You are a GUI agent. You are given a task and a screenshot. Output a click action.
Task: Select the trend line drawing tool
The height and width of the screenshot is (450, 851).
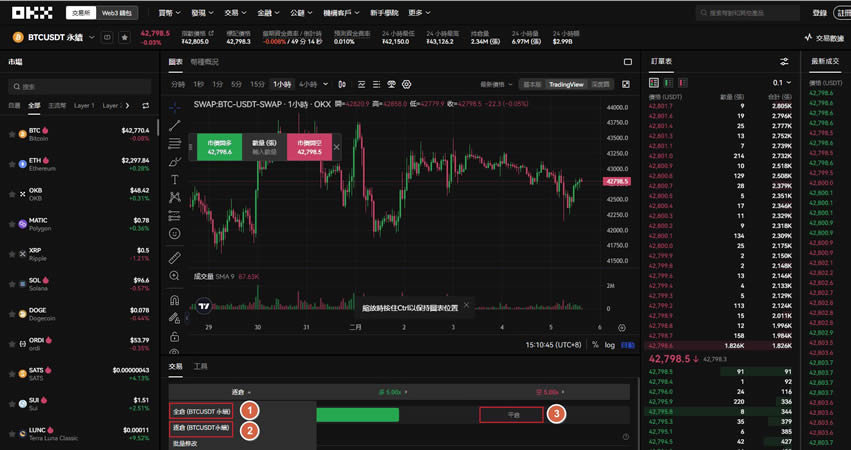click(x=175, y=126)
